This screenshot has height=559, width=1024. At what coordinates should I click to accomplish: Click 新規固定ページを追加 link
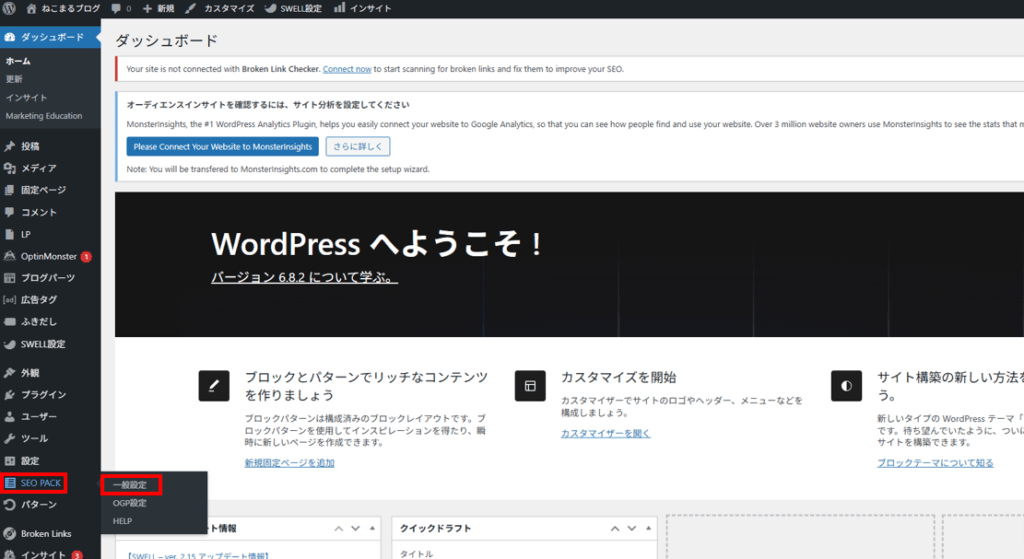(289, 462)
